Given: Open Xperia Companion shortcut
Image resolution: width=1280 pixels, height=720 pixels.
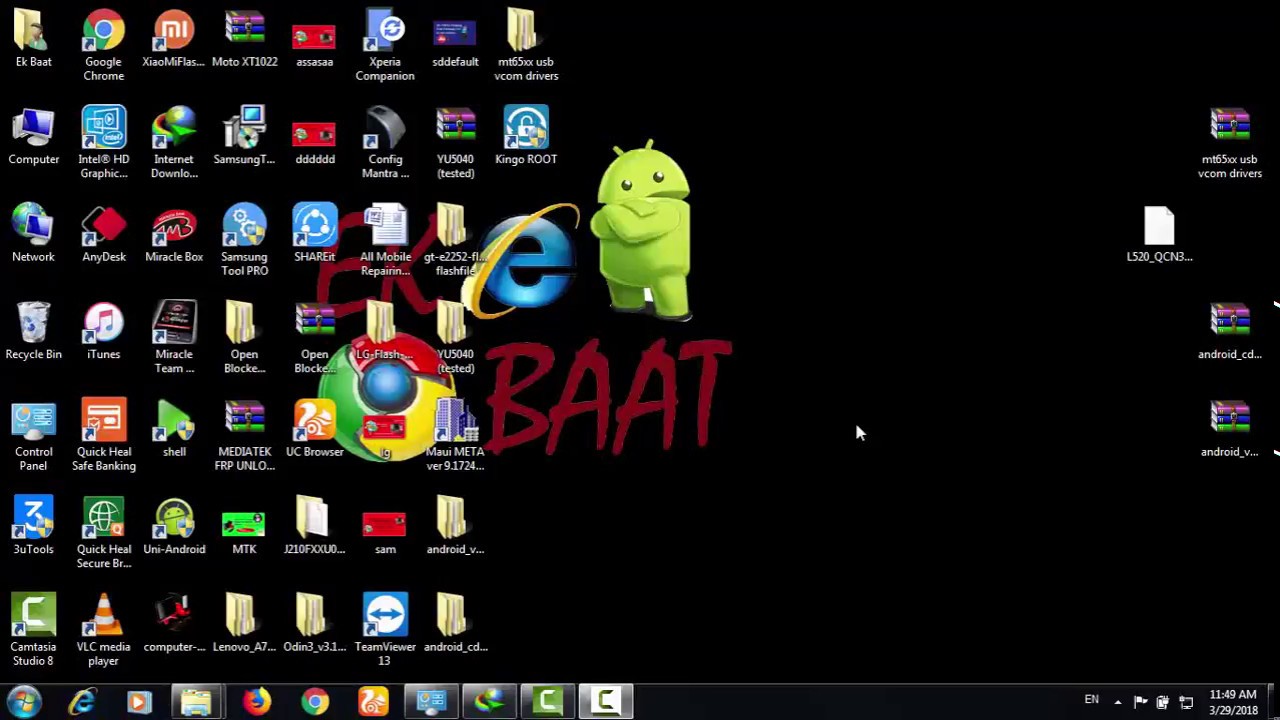Looking at the screenshot, I should (x=385, y=46).
